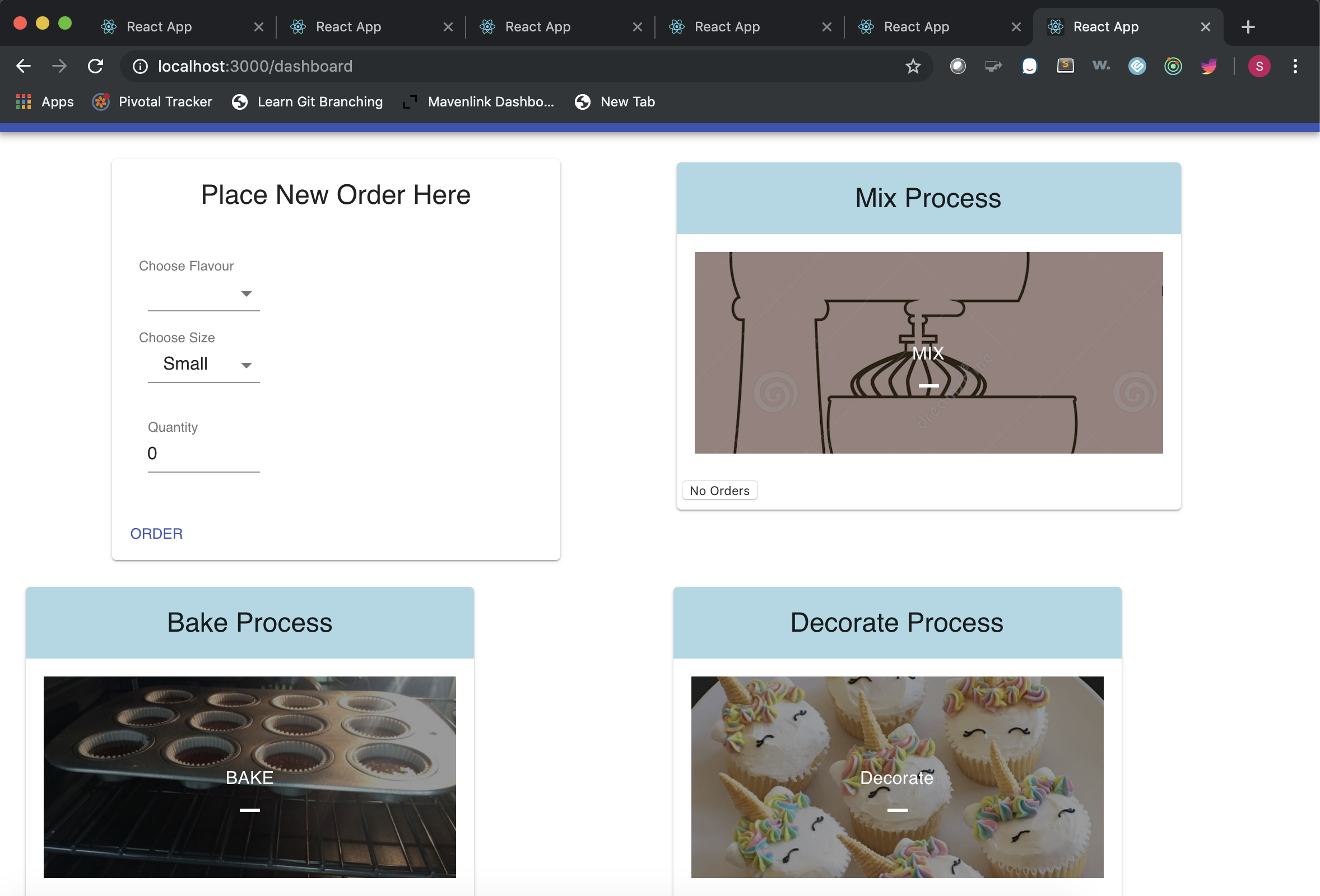Switch to the first React App tab

click(159, 27)
